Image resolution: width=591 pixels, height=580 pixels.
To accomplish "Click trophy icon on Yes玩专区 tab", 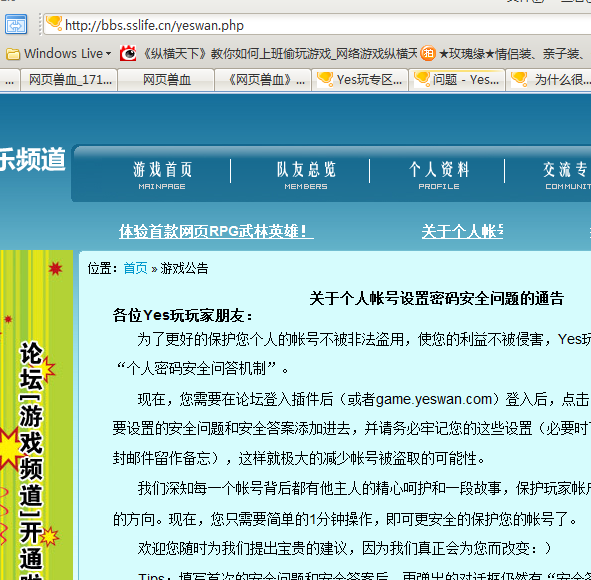I will [325, 79].
